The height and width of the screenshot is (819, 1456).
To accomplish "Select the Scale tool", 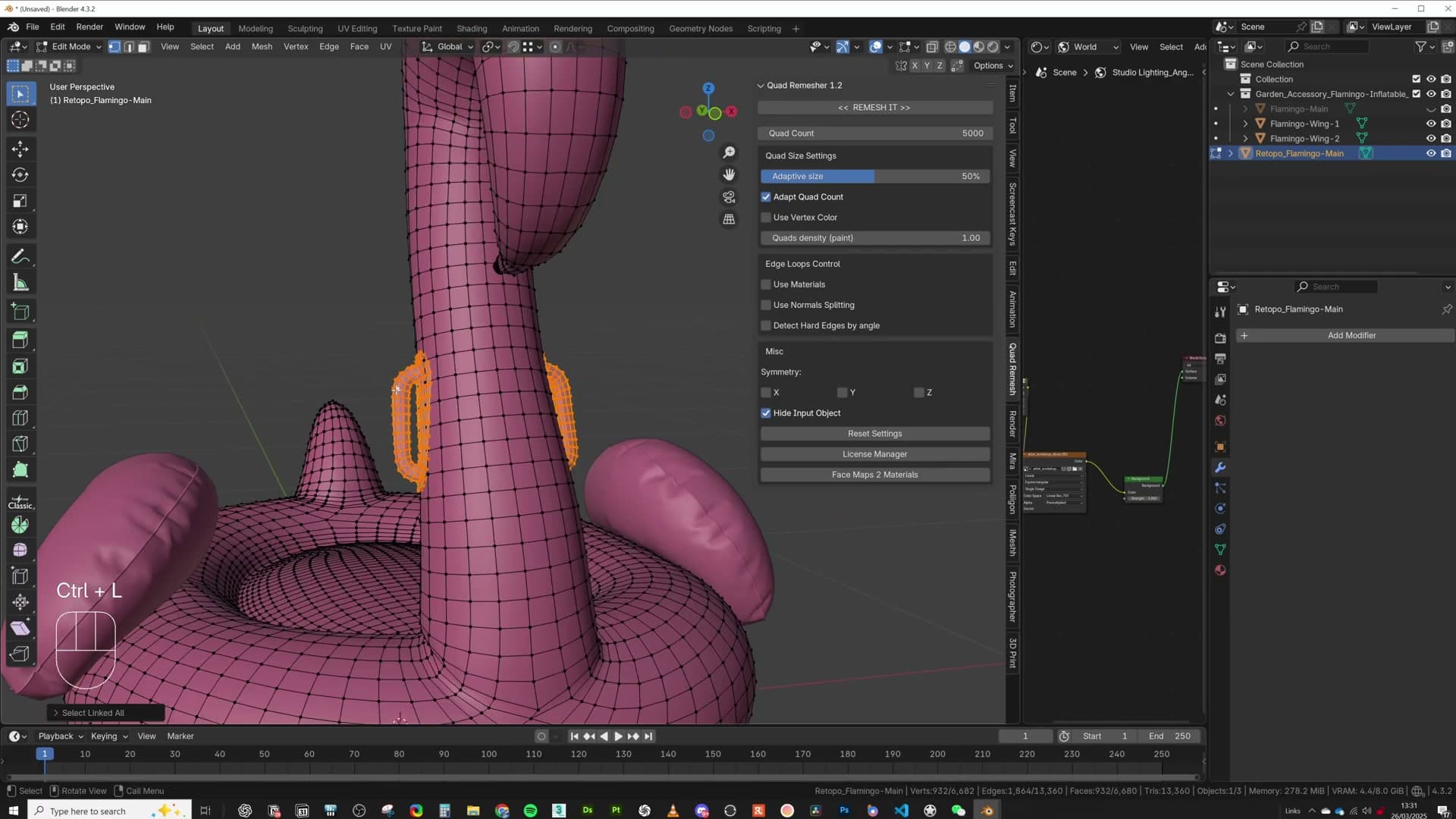I will click(20, 201).
